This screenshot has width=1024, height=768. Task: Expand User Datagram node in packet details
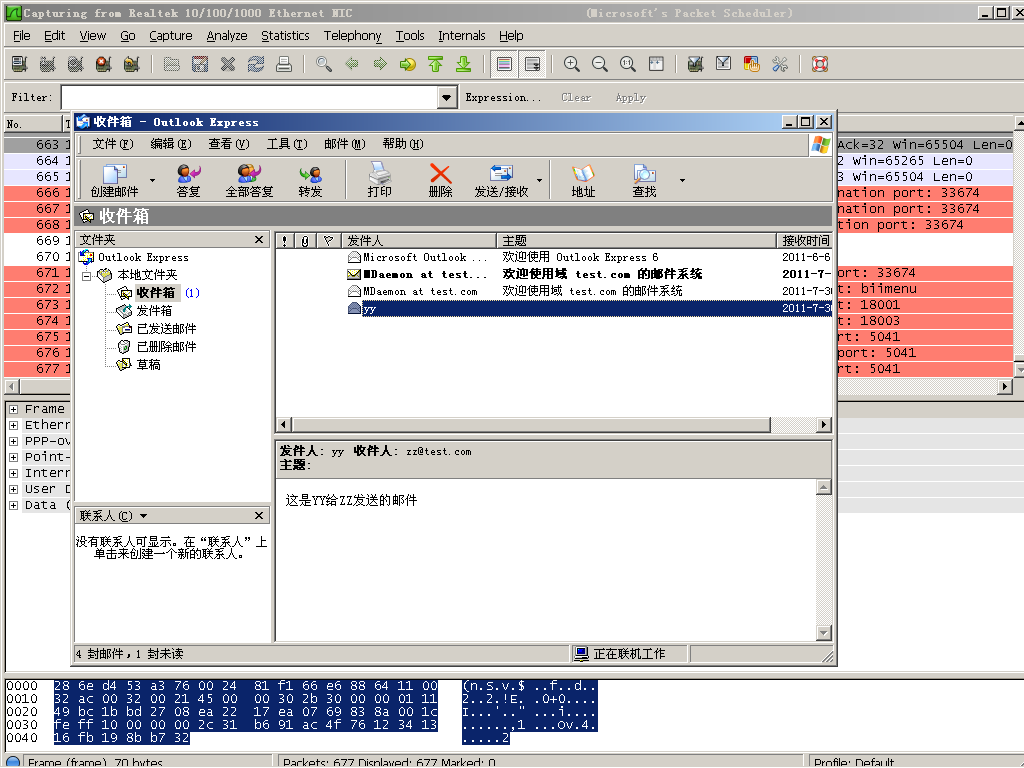tap(13, 489)
